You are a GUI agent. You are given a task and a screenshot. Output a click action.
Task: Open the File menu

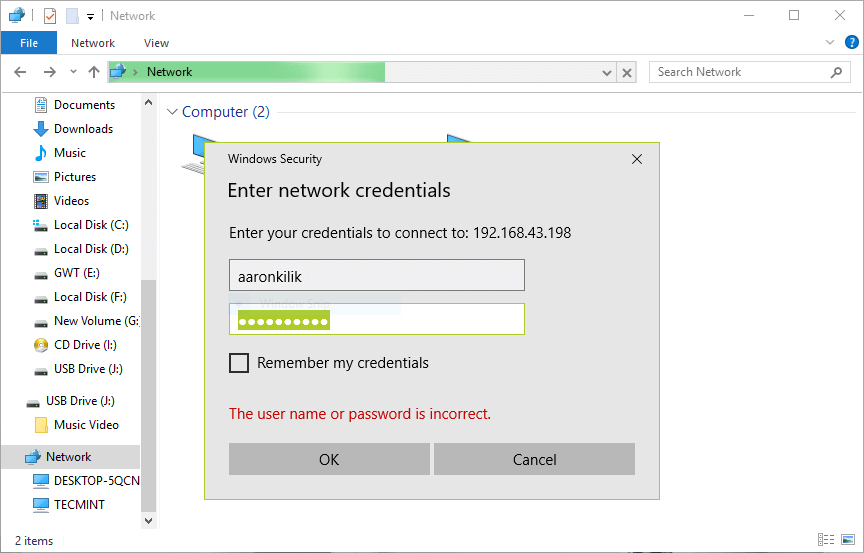(29, 43)
